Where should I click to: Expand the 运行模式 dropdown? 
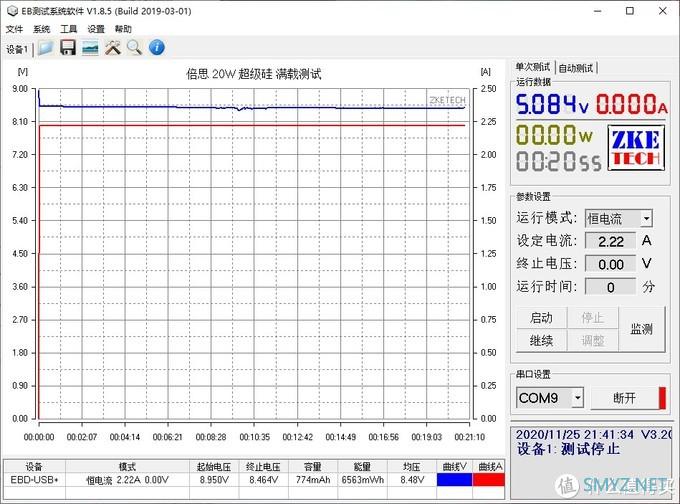(646, 218)
